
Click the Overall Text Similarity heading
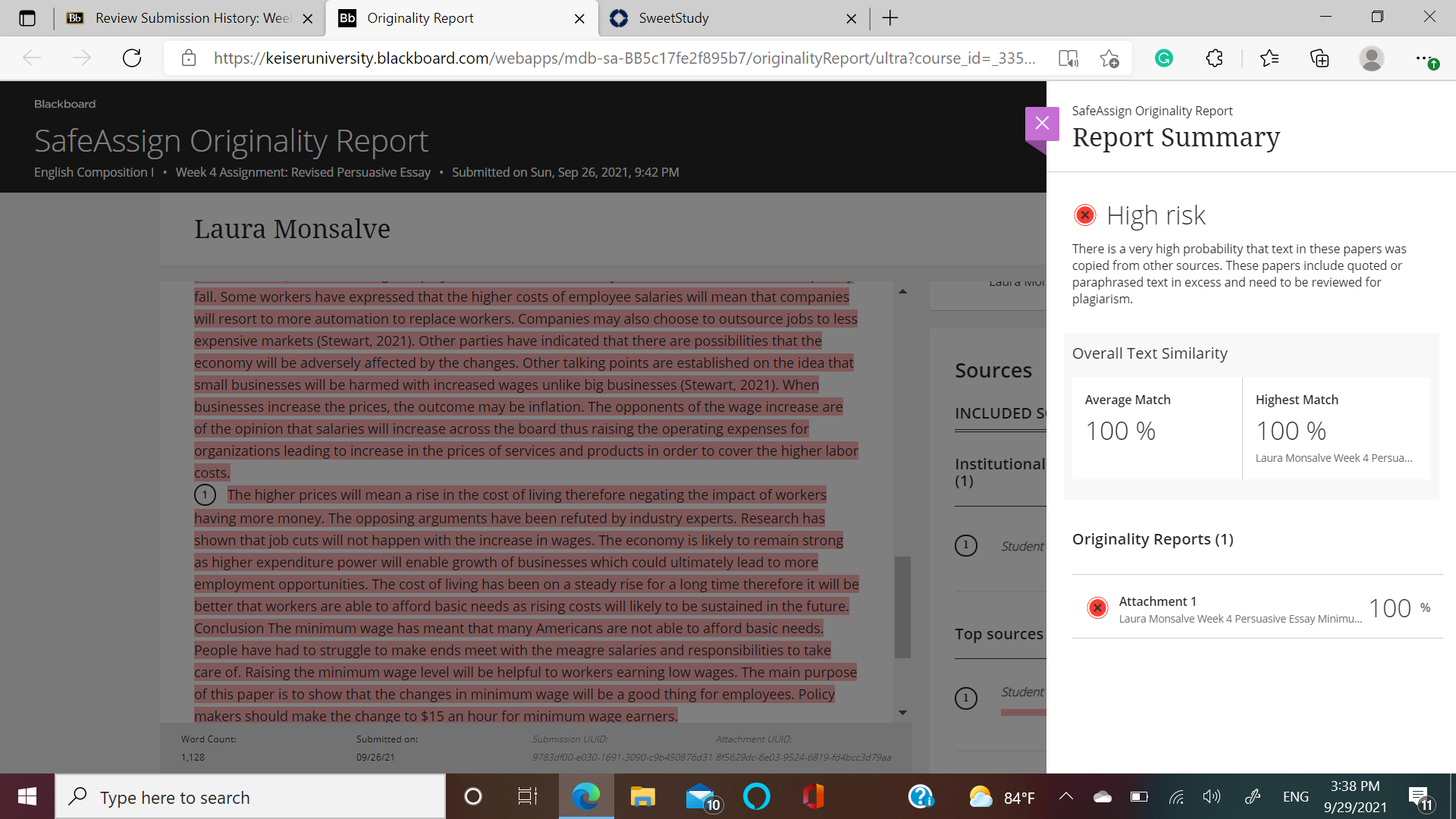1150,353
